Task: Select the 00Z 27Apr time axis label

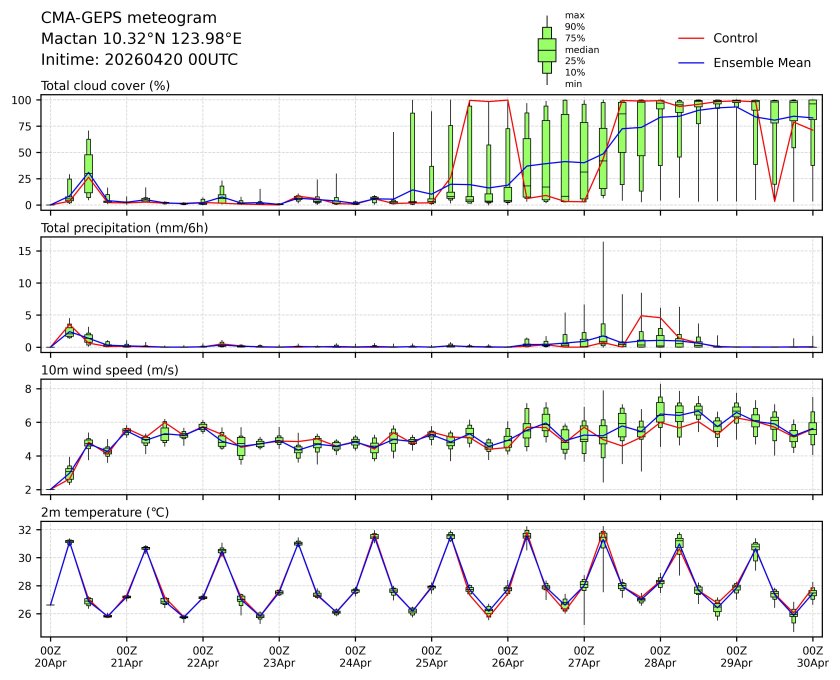Action: [x=584, y=656]
